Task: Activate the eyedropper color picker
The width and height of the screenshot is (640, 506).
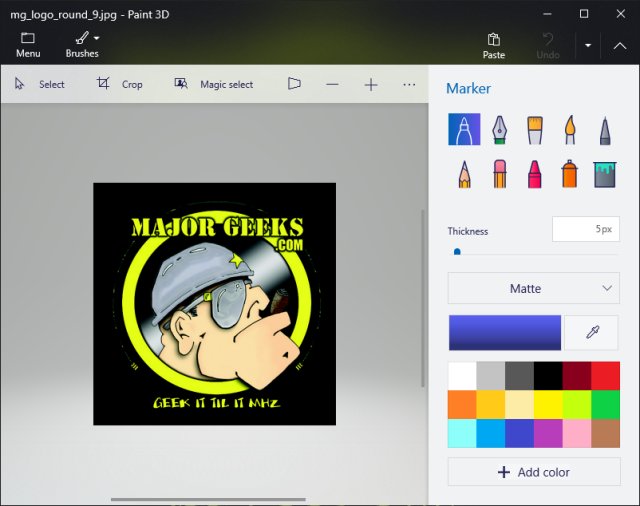Action: (x=592, y=333)
